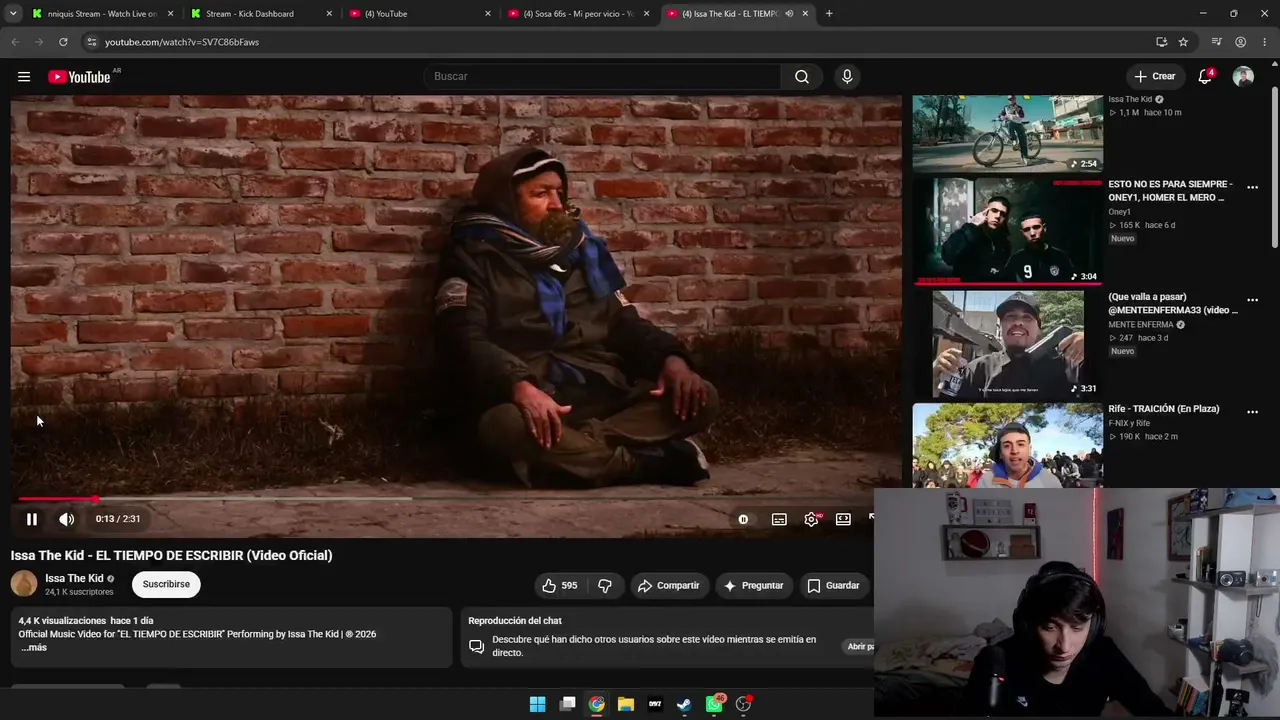Open ESTO NO ES PARA SIEMPRE thumbnail
This screenshot has height=720, width=1280.
1007,231
